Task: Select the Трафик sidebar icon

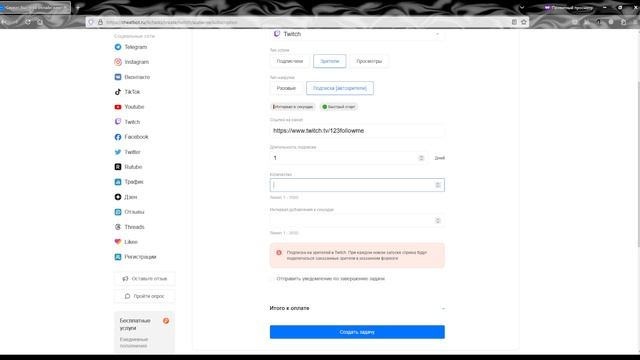Action: [x=118, y=182]
